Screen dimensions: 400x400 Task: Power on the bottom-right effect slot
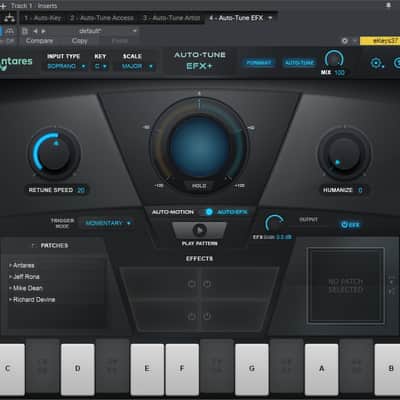pyautogui.click(x=207, y=316)
